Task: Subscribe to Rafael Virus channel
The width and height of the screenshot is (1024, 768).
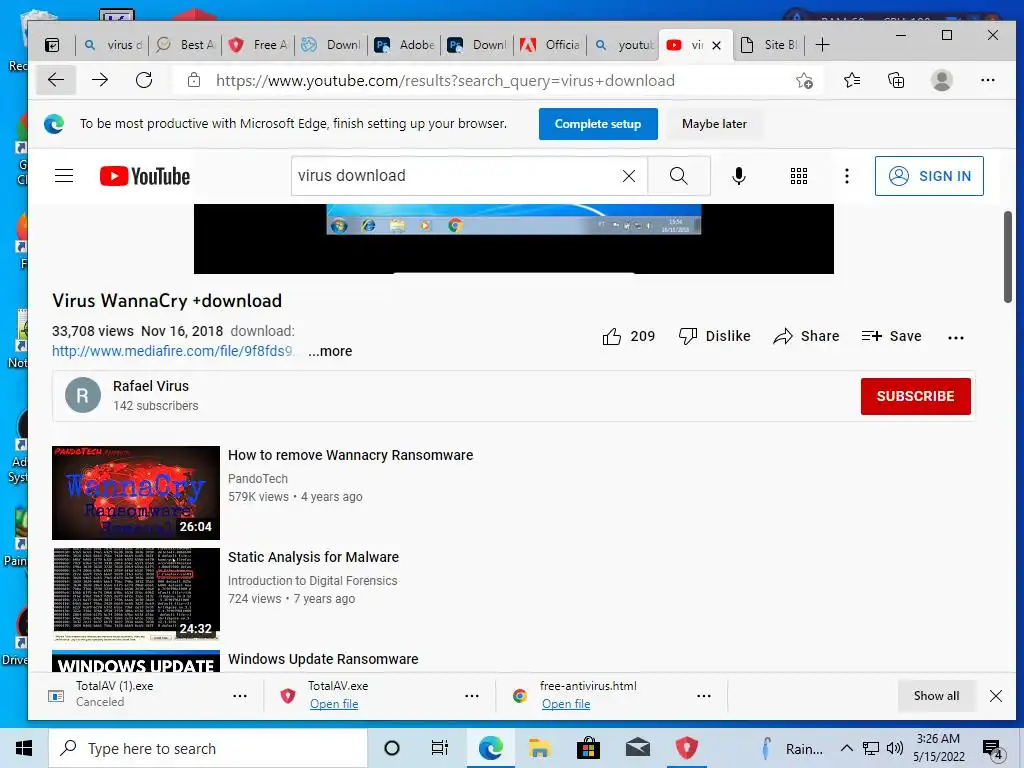Action: click(x=915, y=396)
